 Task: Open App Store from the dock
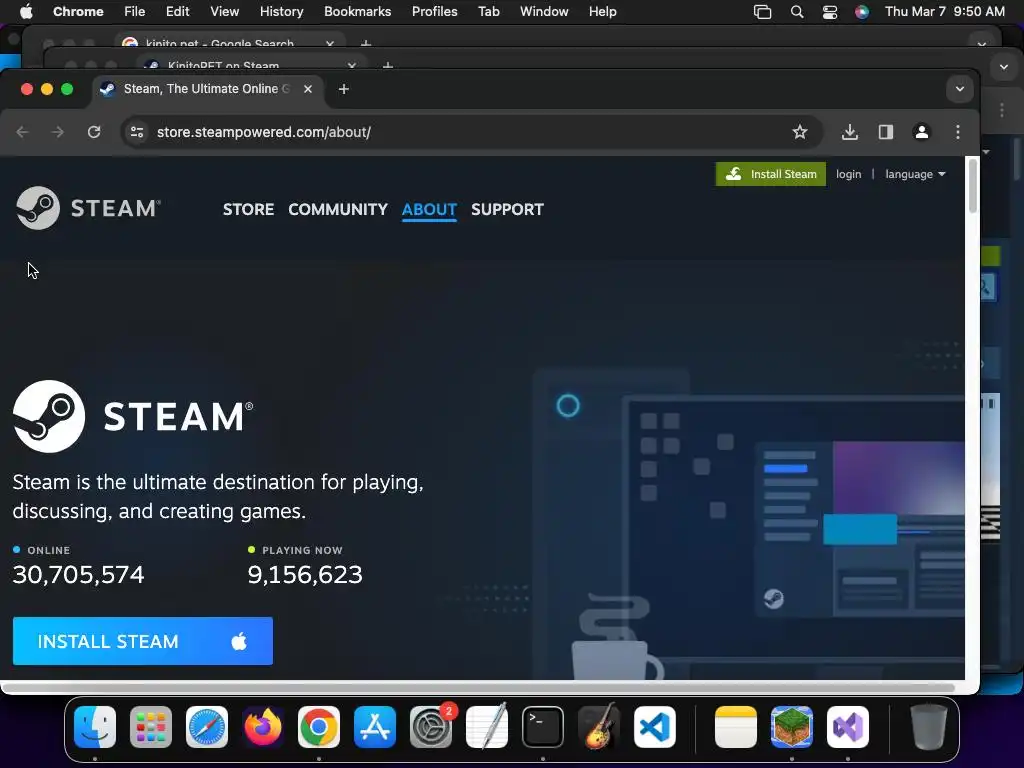(x=375, y=727)
